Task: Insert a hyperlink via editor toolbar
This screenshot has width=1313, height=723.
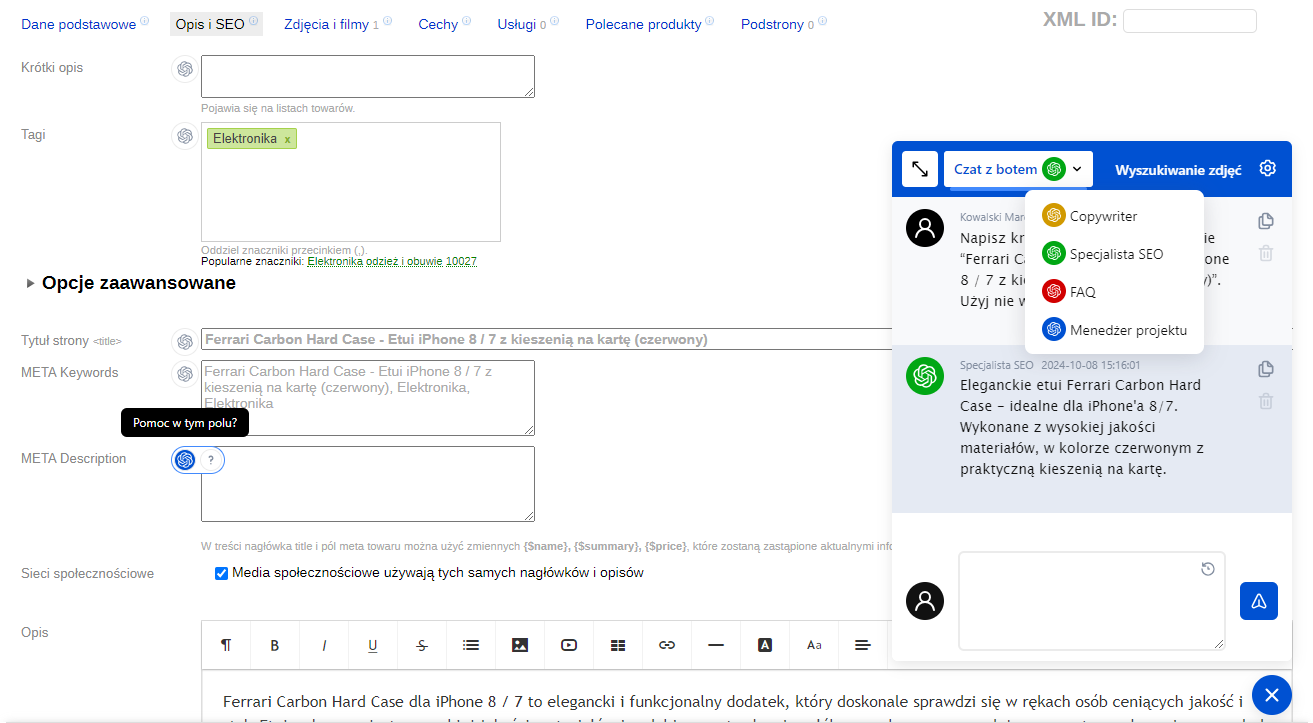Action: (x=667, y=645)
